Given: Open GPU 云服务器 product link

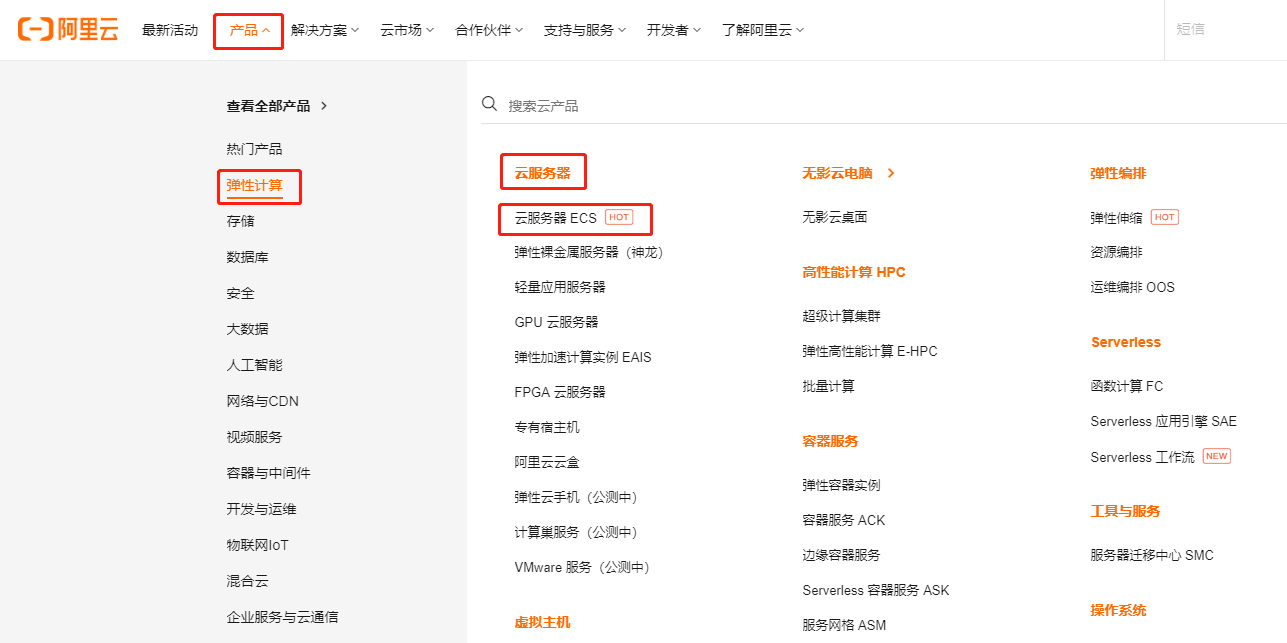Looking at the screenshot, I should [x=556, y=322].
